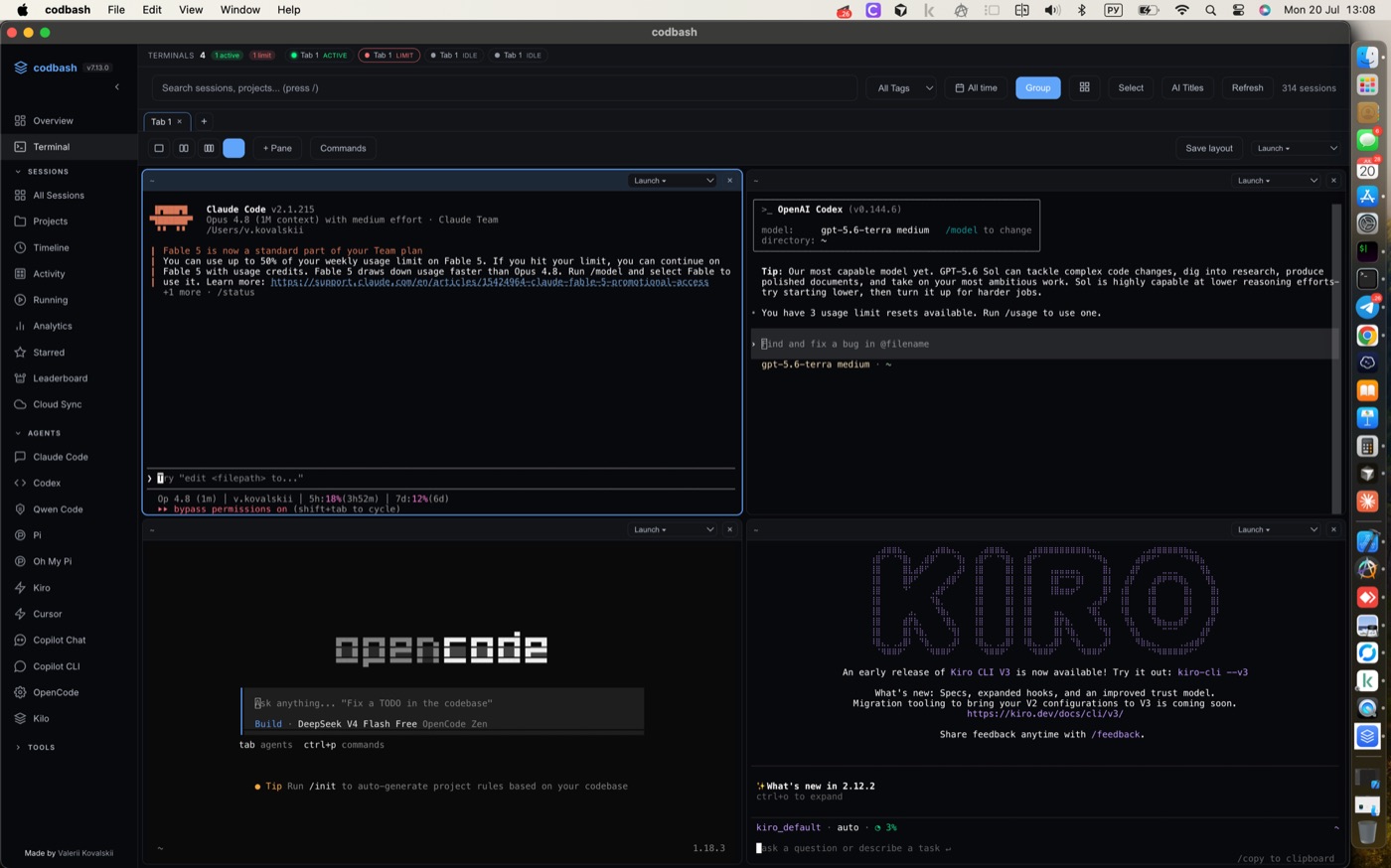Switch to three-column pane layout

tap(209, 148)
